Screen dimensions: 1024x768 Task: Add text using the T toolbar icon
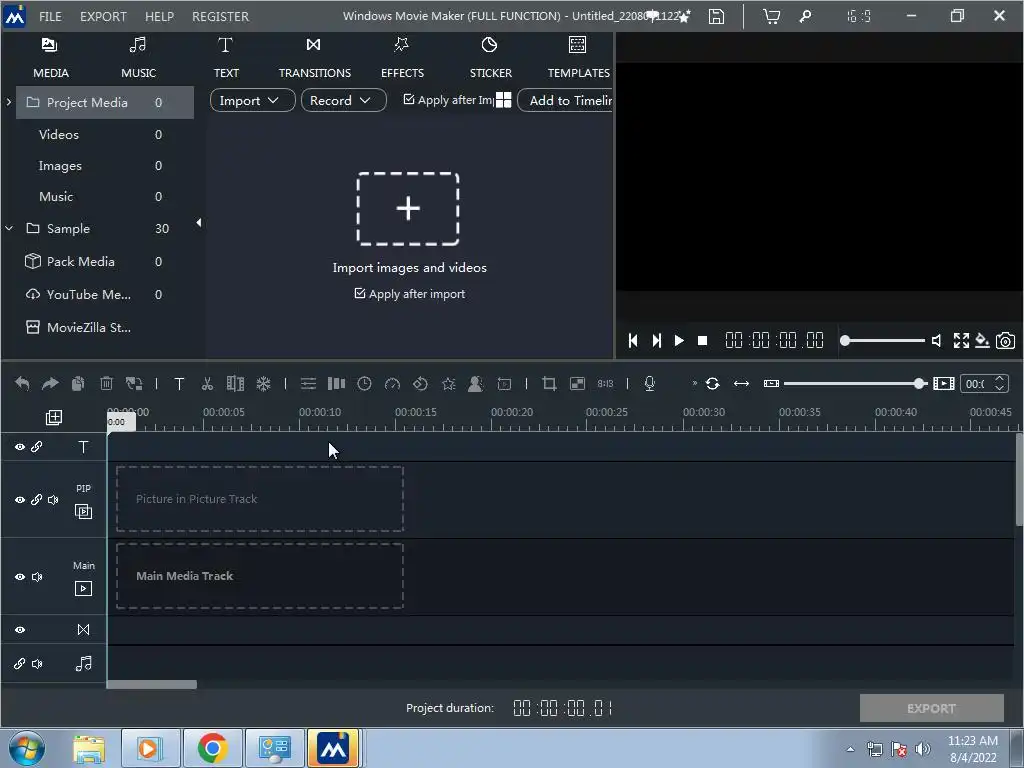pos(179,383)
